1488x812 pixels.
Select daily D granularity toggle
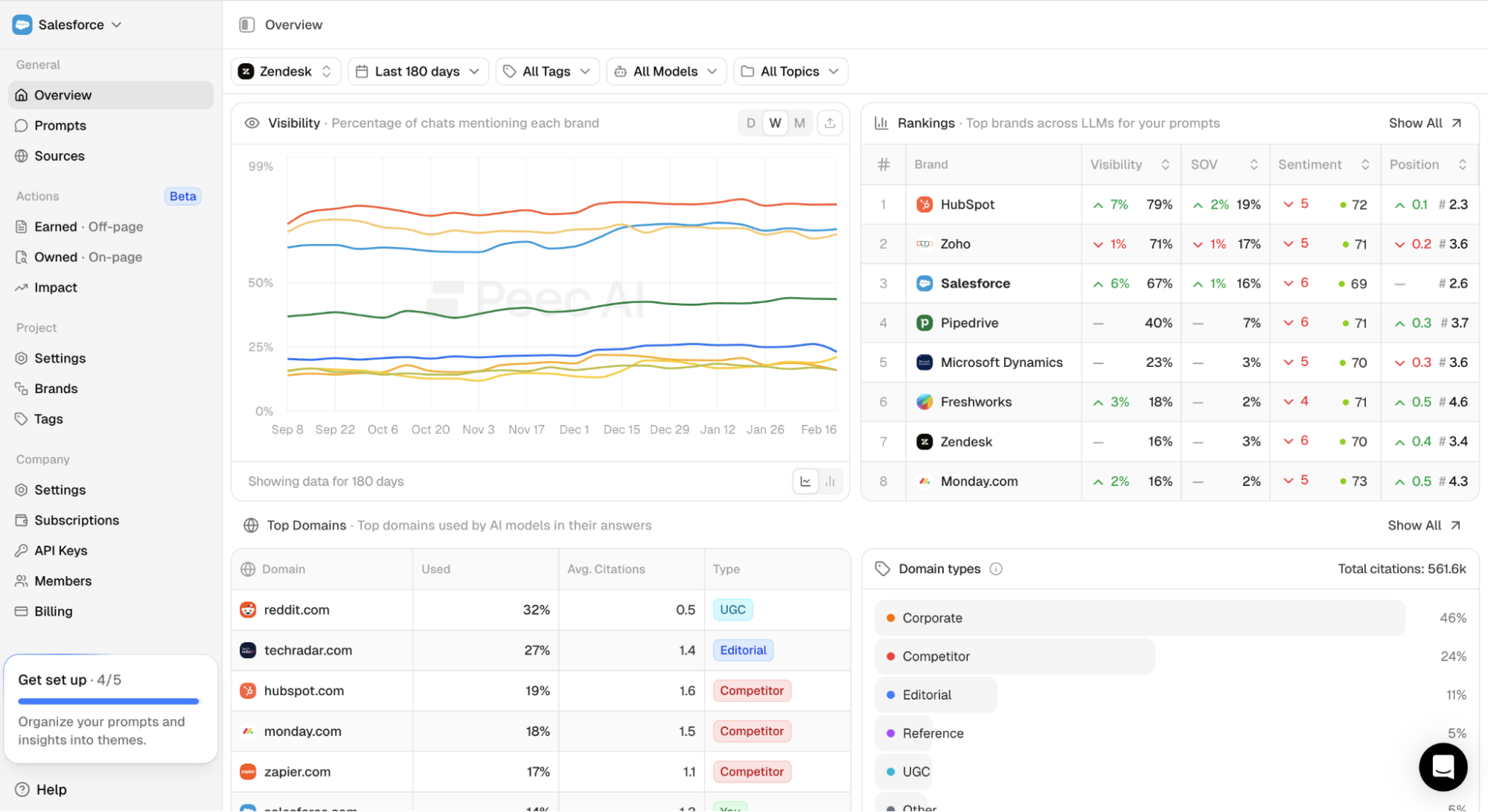pyautogui.click(x=750, y=124)
